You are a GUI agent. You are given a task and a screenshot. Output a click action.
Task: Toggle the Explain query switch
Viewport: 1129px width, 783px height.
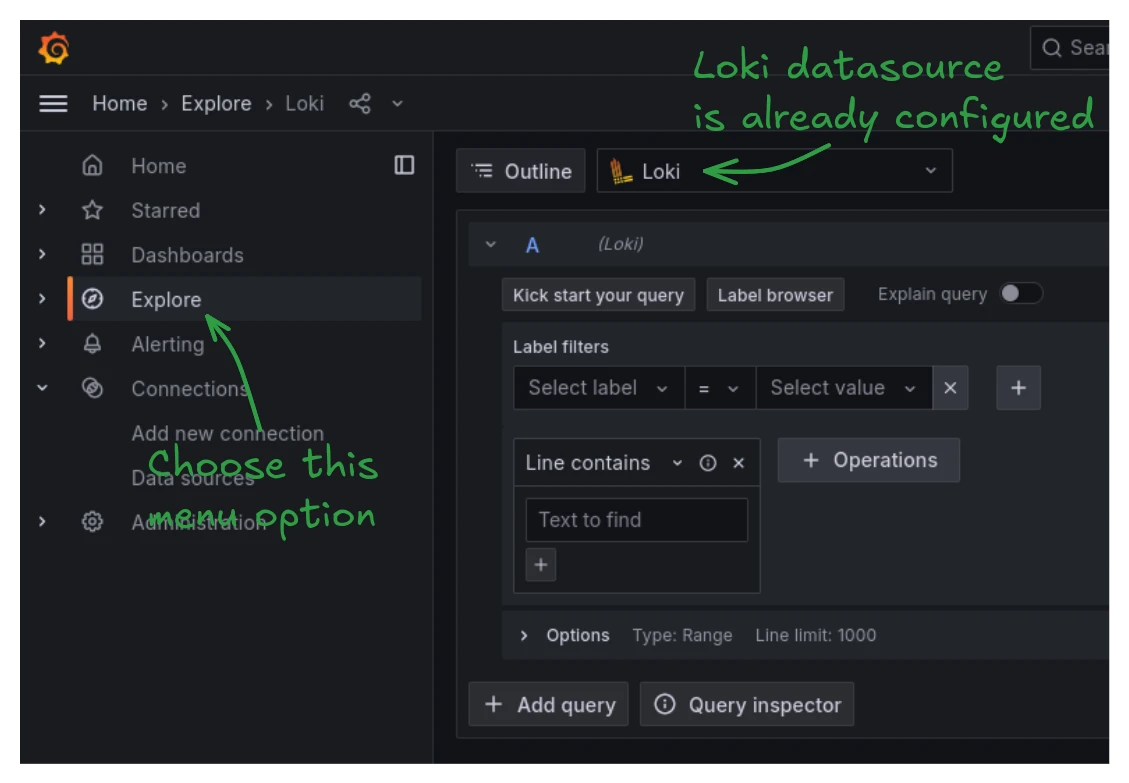(1021, 294)
